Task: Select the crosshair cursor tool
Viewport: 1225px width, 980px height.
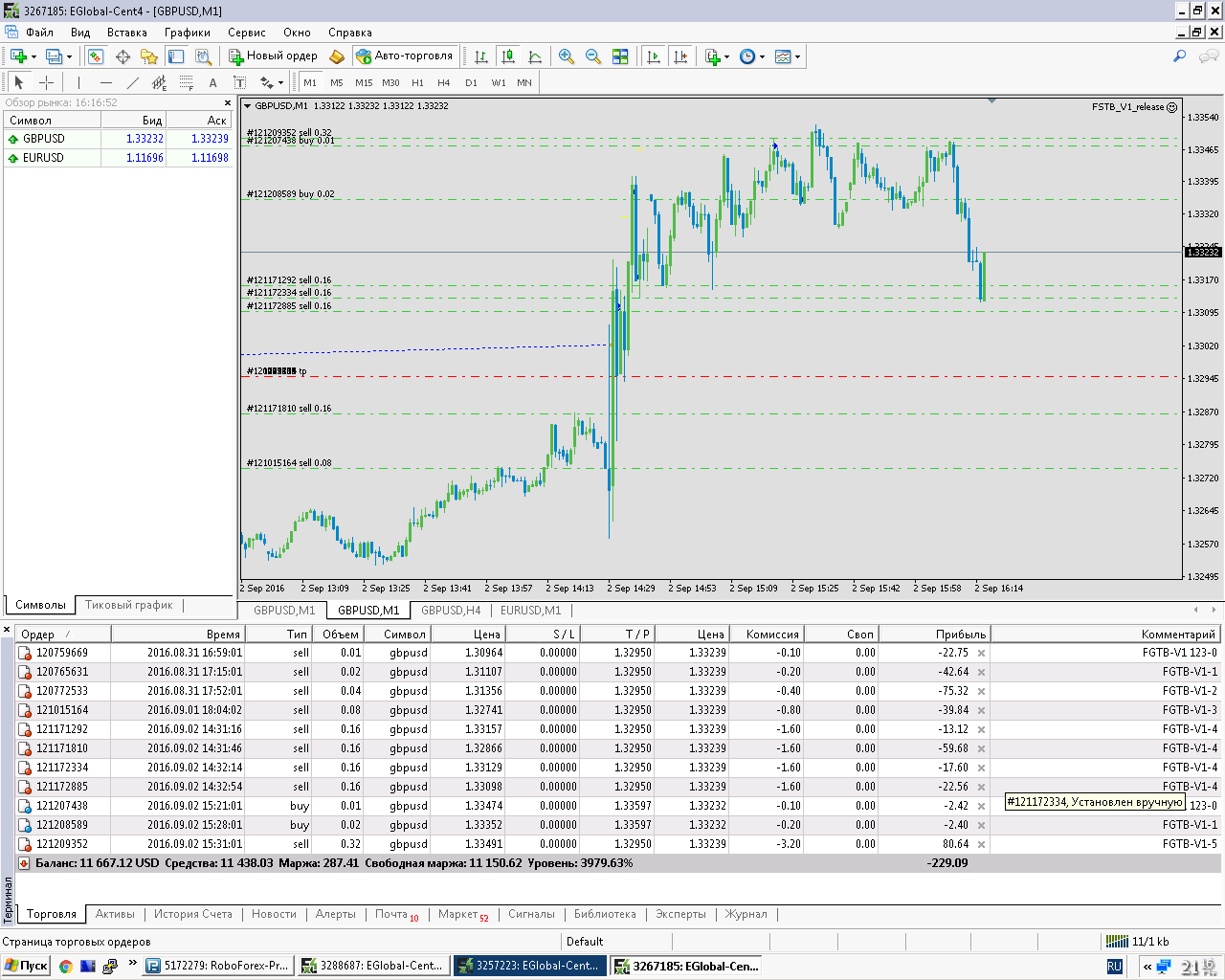Action: pos(45,82)
